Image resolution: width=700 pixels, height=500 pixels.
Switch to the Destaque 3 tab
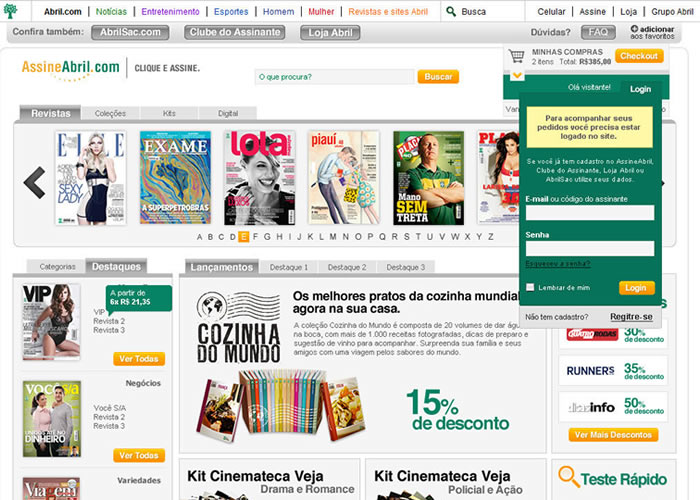point(405,267)
